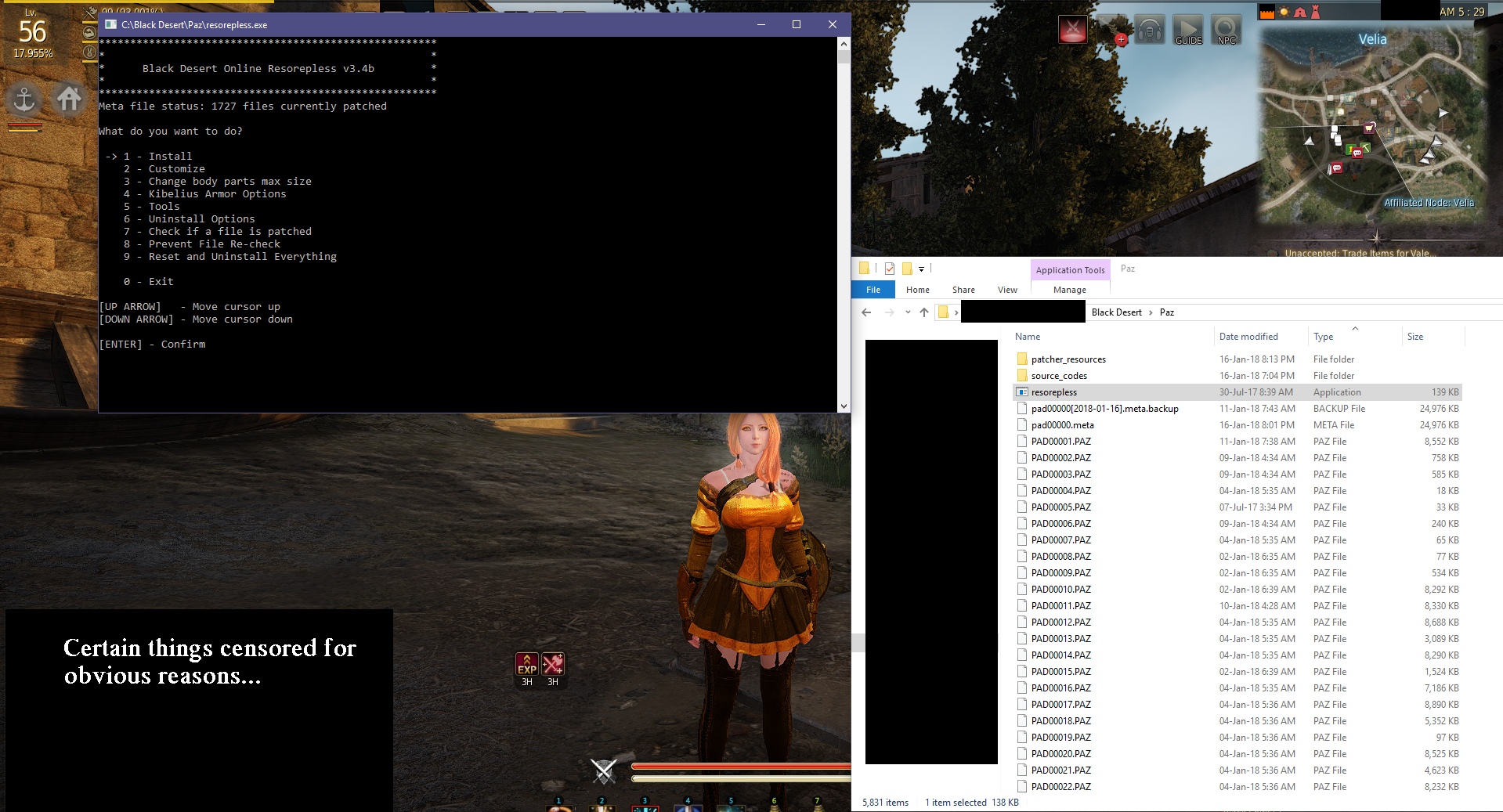Sort files by Date modified column
This screenshot has height=812, width=1503.
pos(1248,337)
